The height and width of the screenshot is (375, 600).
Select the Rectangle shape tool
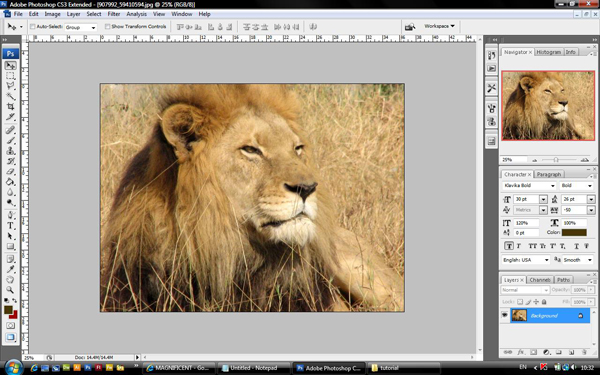tap(10, 246)
